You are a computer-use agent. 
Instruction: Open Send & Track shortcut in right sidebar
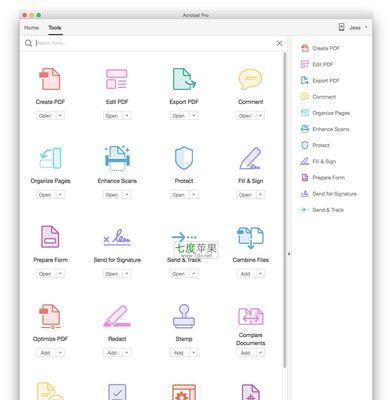pyautogui.click(x=322, y=210)
